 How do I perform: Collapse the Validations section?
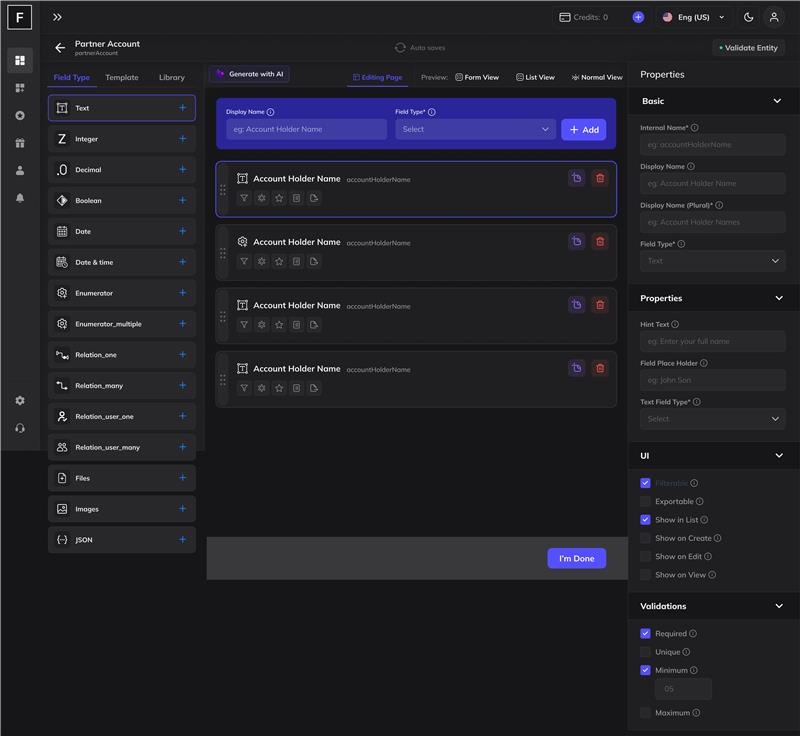(778, 606)
